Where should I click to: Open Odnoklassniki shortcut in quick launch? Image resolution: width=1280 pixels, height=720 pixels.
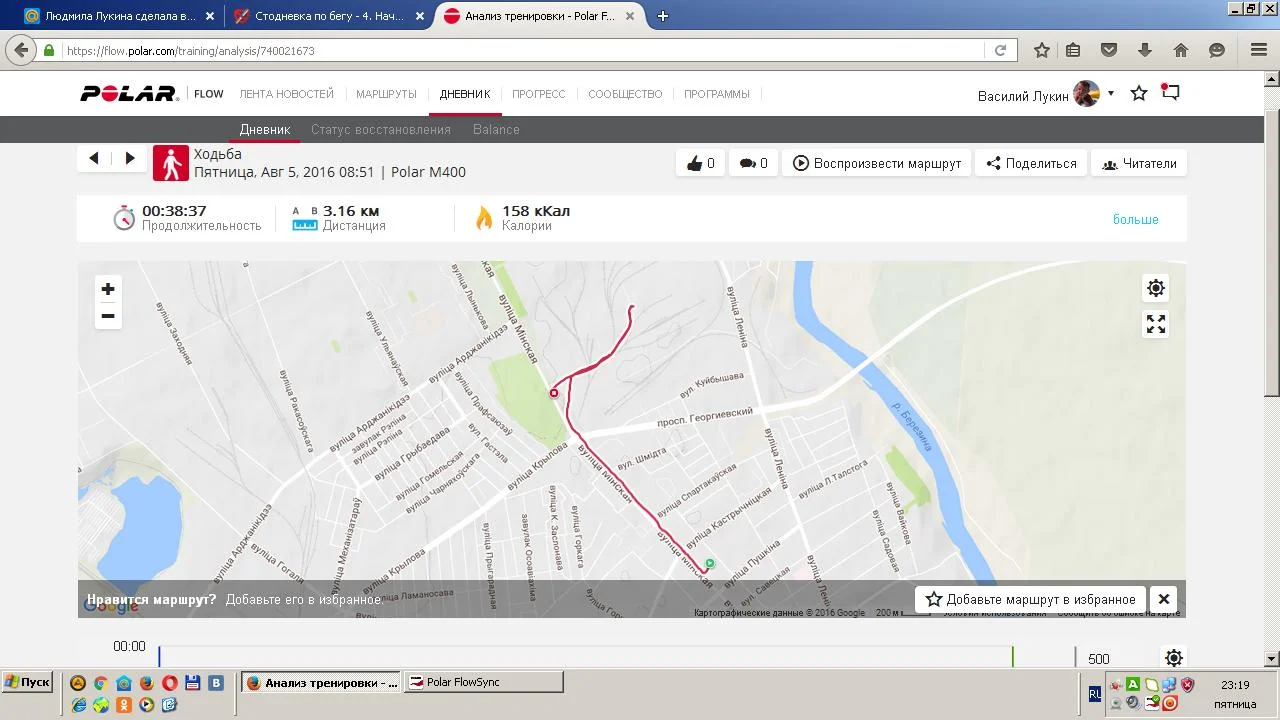pyautogui.click(x=124, y=704)
